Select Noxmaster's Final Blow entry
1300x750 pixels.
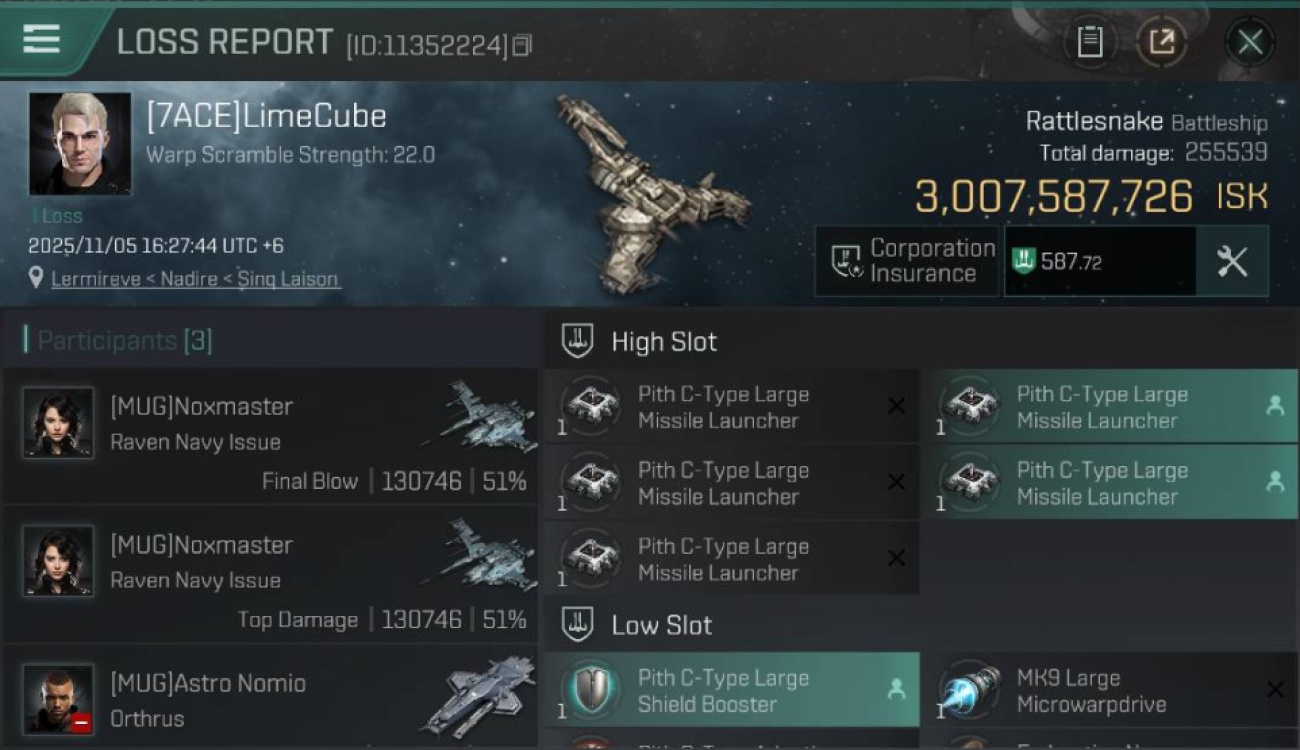tap(270, 436)
